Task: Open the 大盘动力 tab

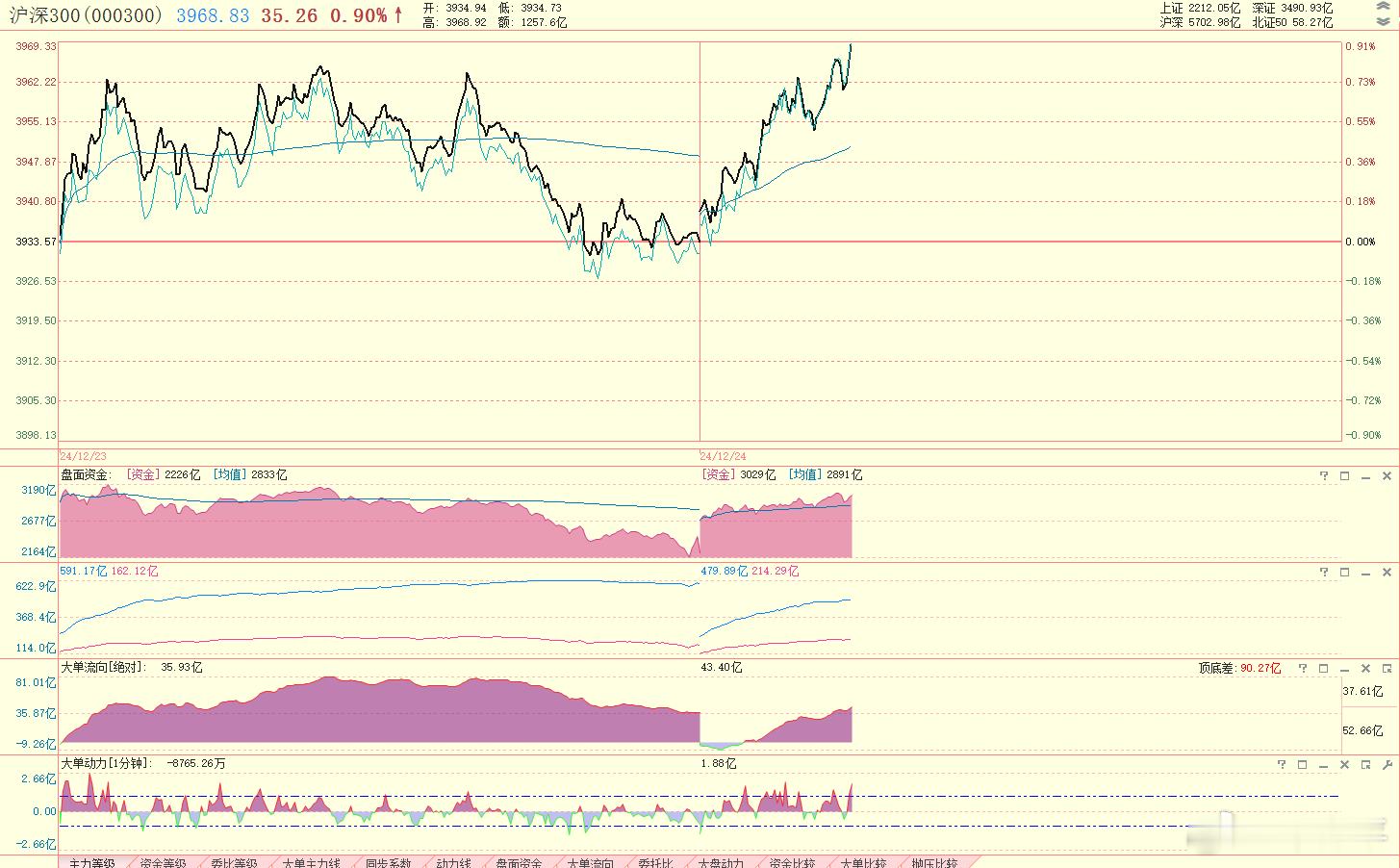Action: point(721,862)
